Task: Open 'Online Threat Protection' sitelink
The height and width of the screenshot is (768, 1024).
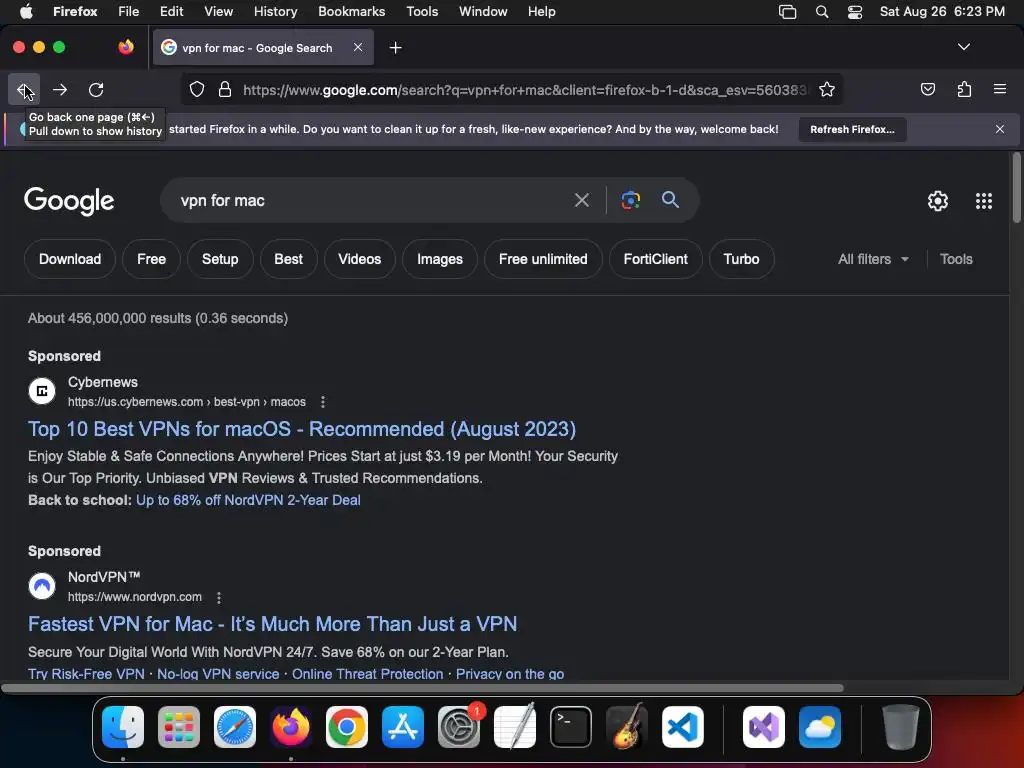Action: coord(368,673)
